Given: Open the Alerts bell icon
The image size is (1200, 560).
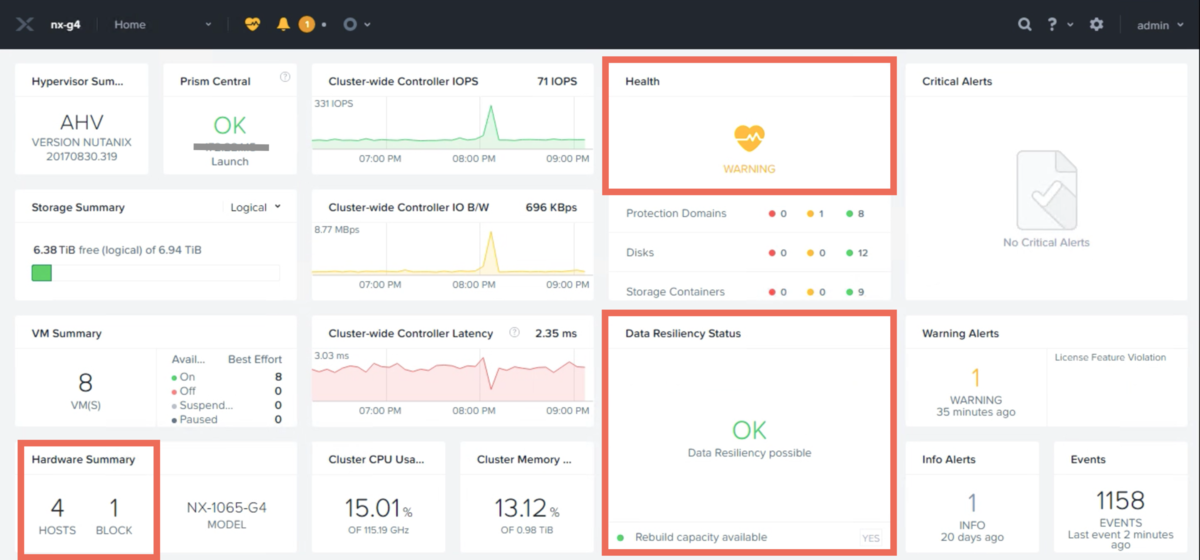Looking at the screenshot, I should (283, 24).
